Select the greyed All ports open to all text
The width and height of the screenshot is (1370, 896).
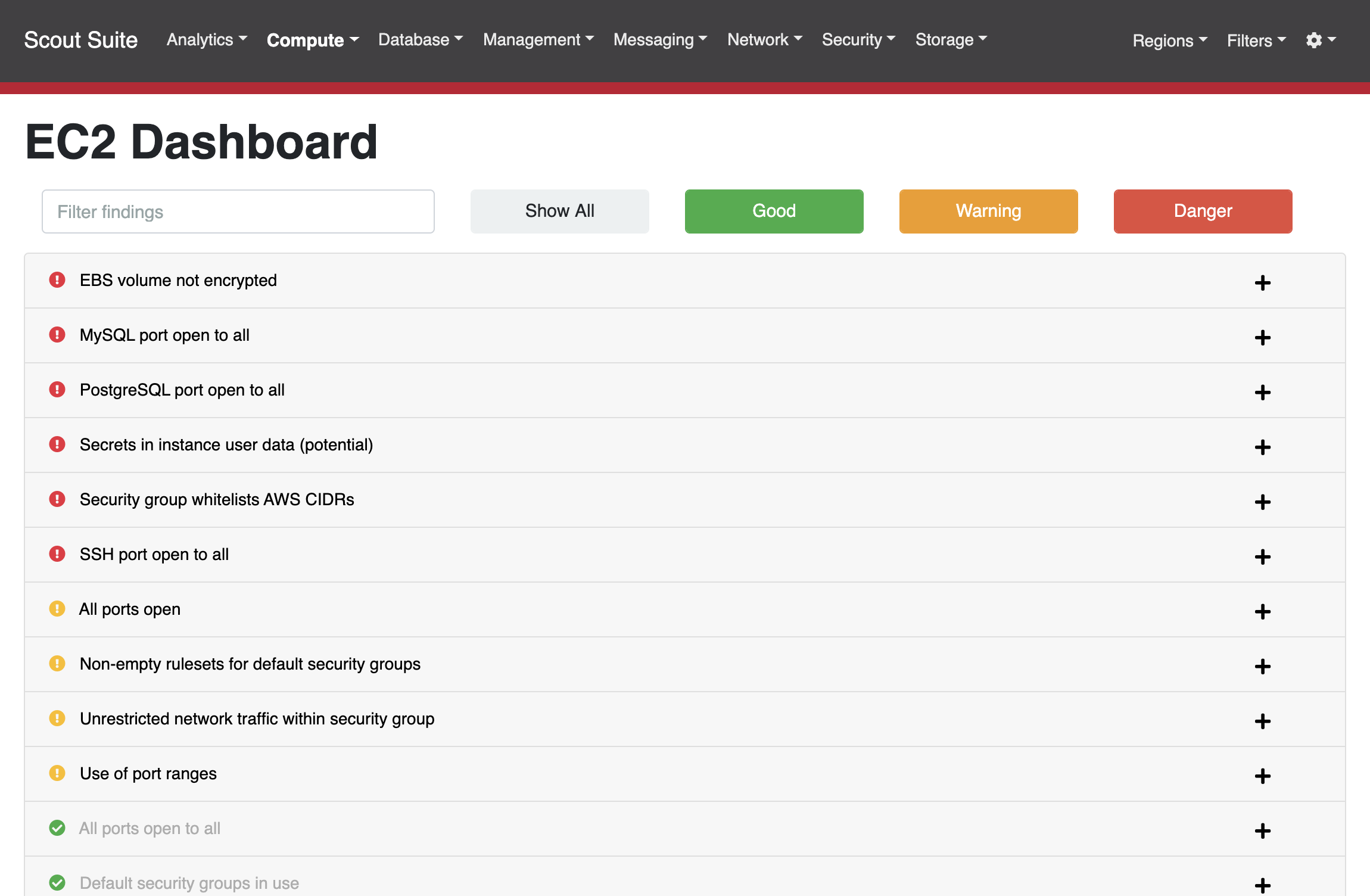pyautogui.click(x=150, y=828)
